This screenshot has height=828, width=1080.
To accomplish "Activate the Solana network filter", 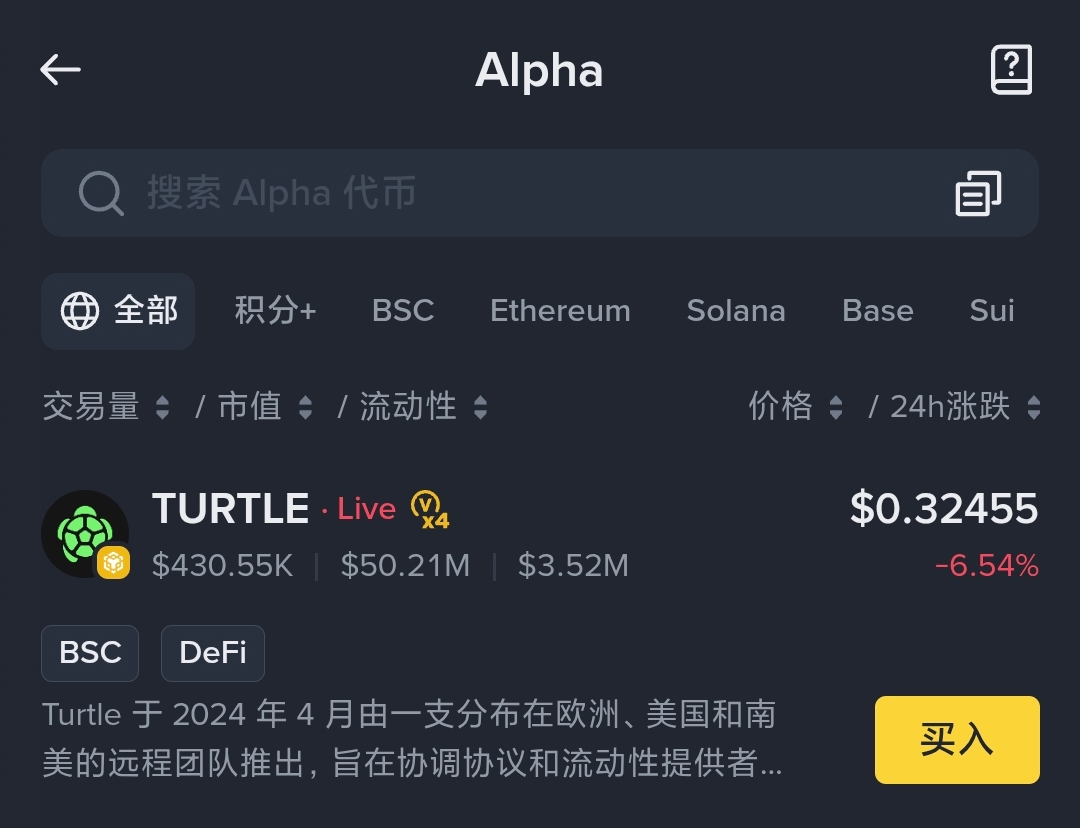I will point(736,310).
